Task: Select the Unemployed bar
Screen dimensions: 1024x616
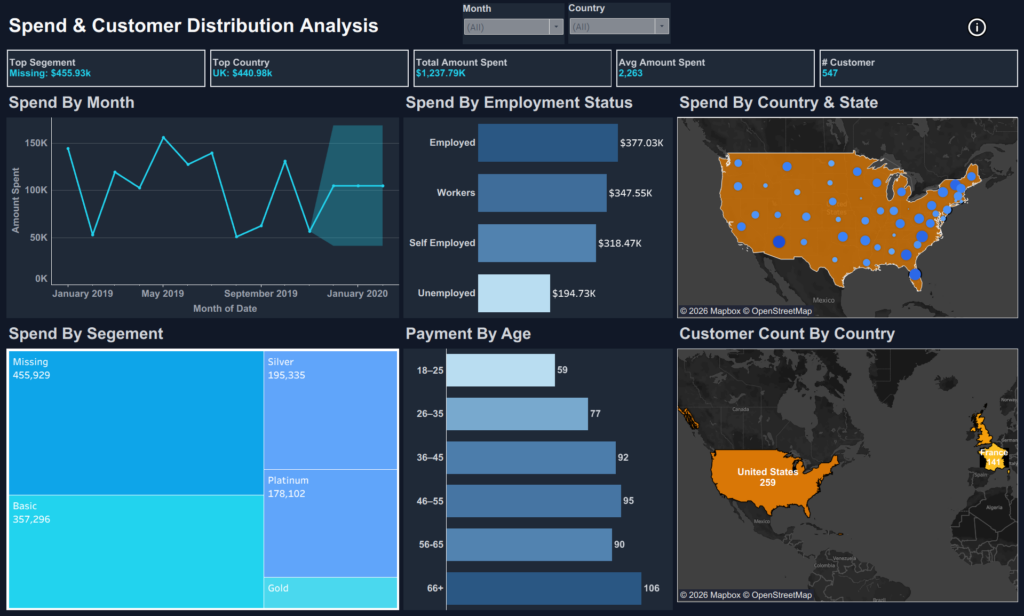Action: click(514, 293)
